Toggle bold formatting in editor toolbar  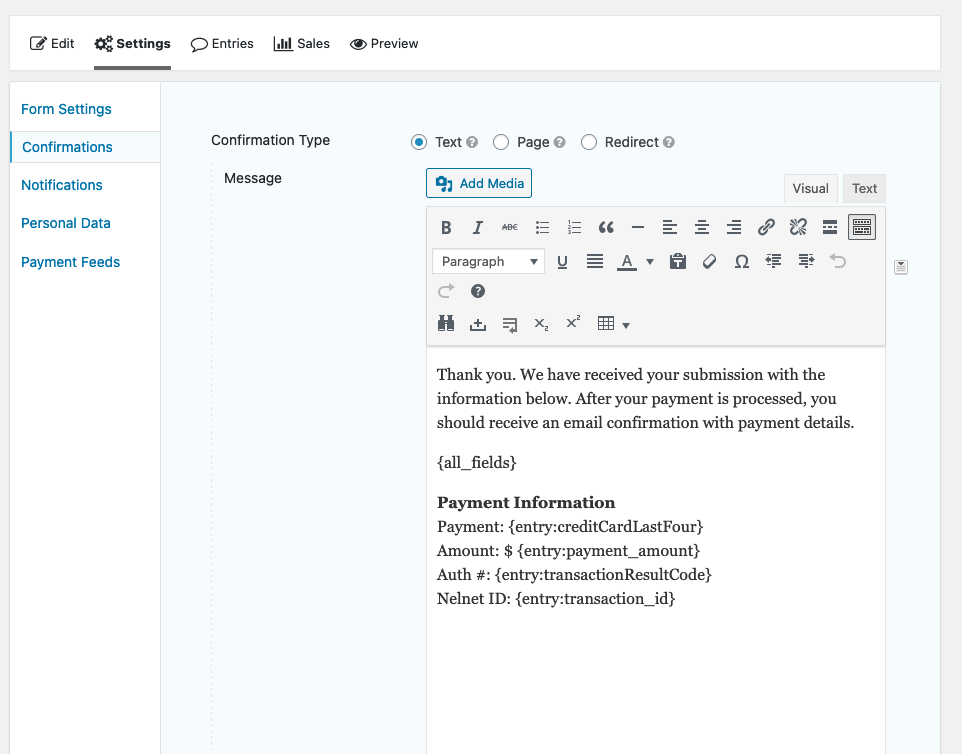point(446,228)
